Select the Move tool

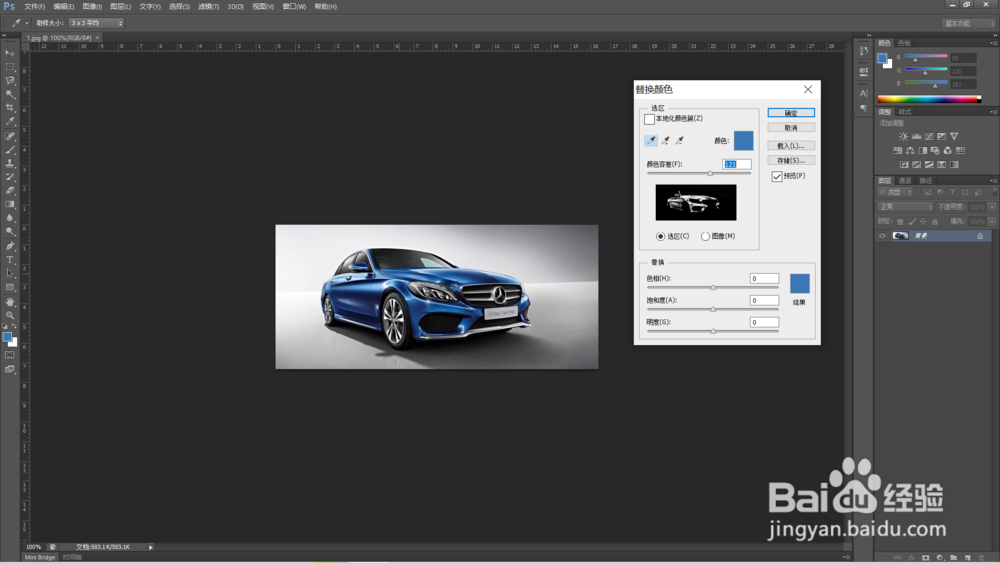10,53
